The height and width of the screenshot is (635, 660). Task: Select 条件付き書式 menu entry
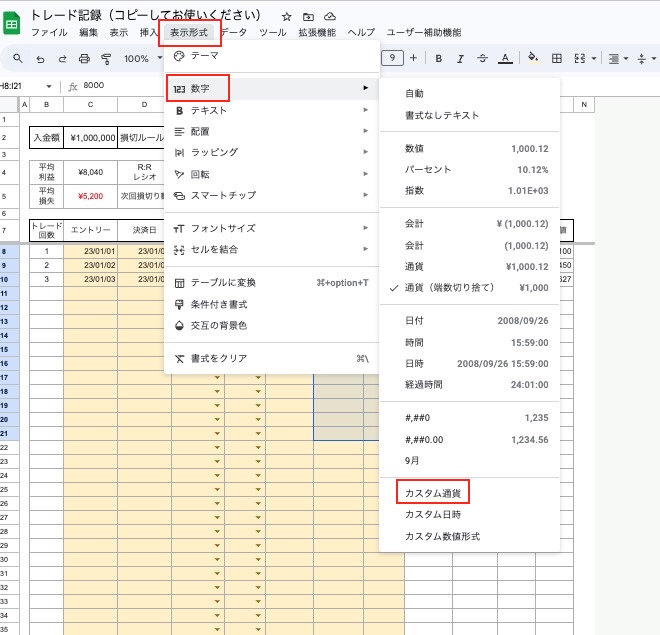click(x=218, y=304)
